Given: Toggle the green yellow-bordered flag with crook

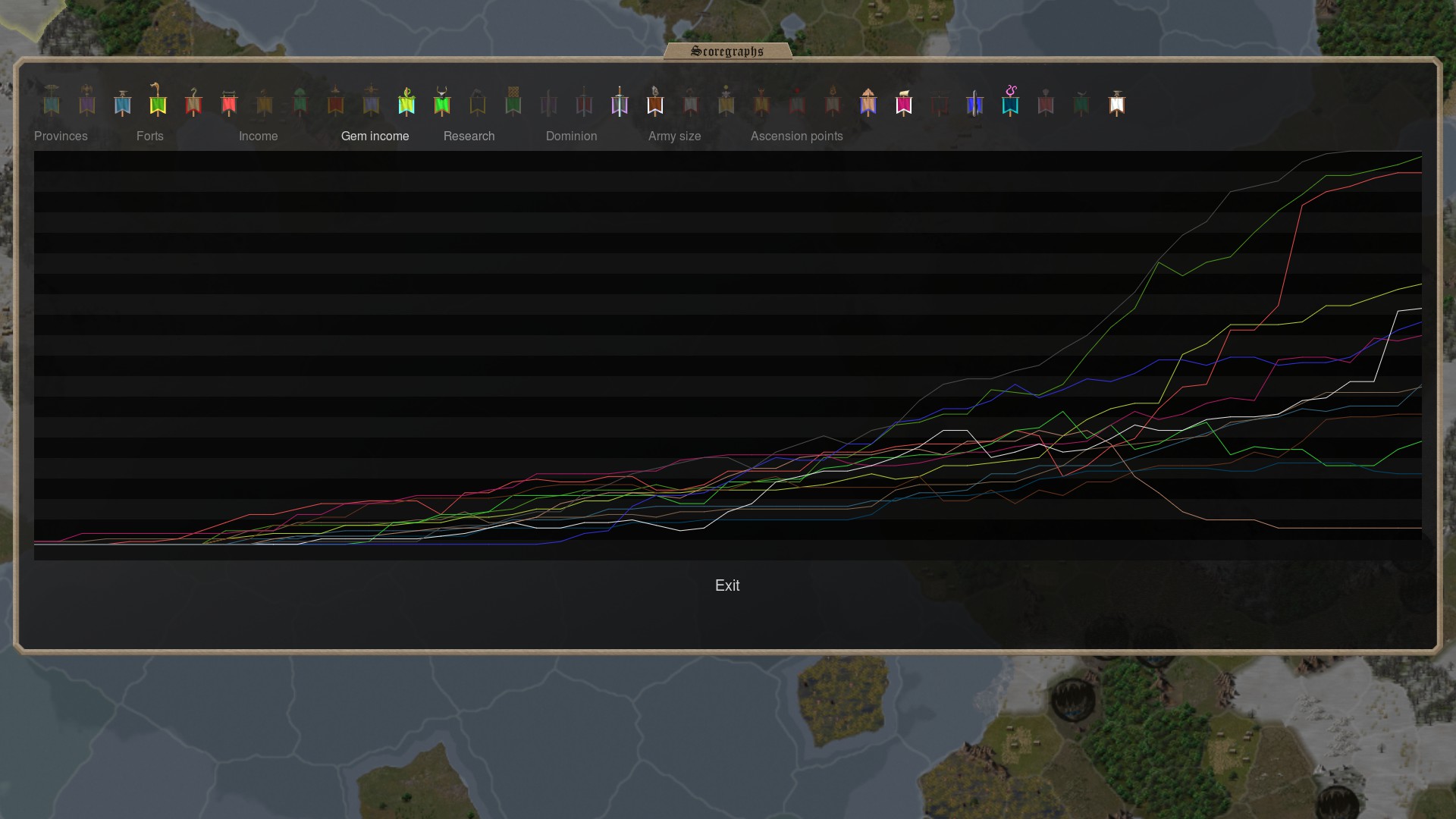Looking at the screenshot, I should point(158,99).
